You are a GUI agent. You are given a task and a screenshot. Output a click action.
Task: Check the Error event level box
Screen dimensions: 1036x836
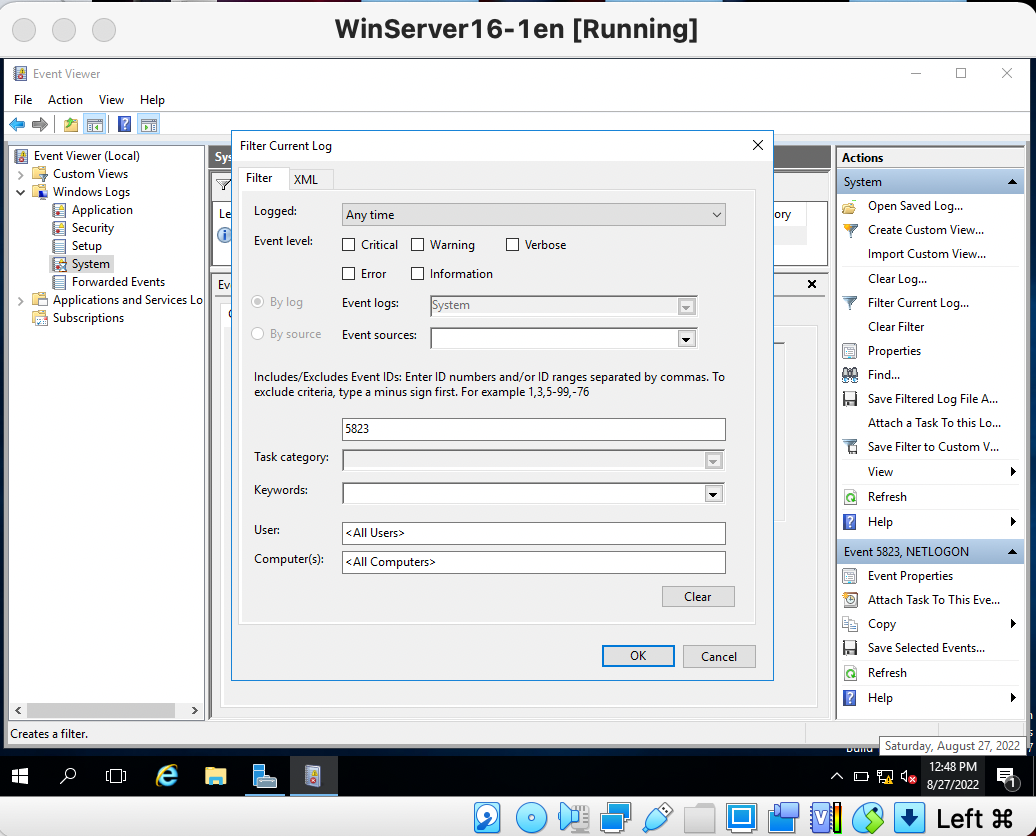(x=349, y=274)
